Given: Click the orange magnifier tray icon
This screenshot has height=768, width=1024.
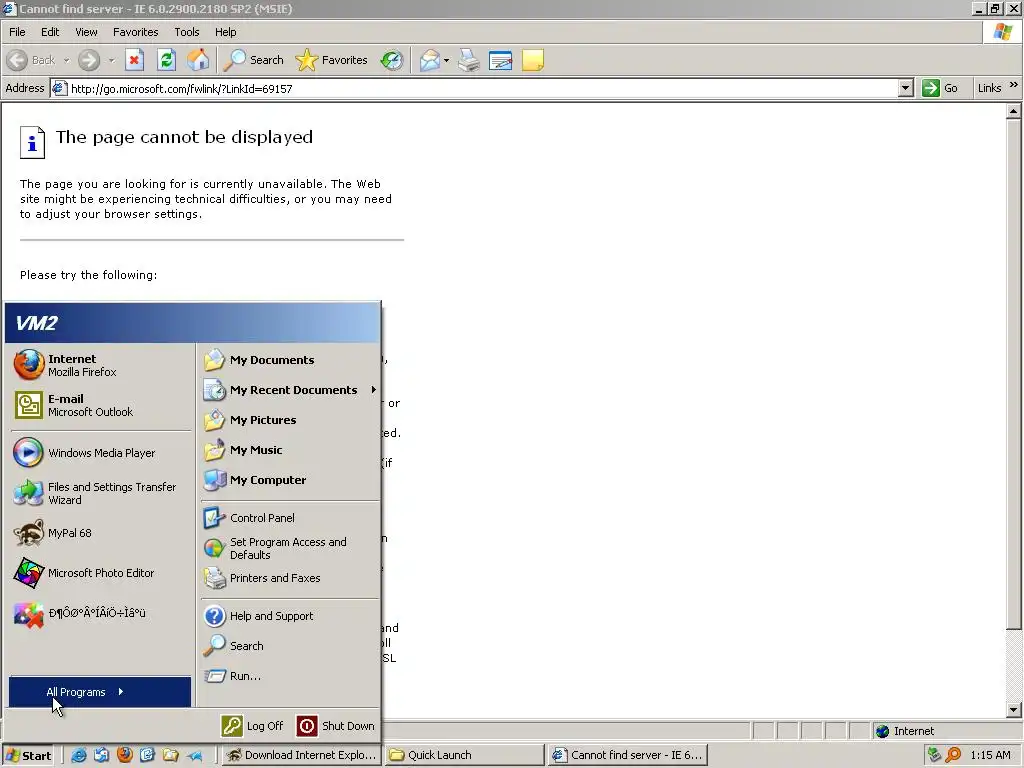Looking at the screenshot, I should click(x=953, y=755).
